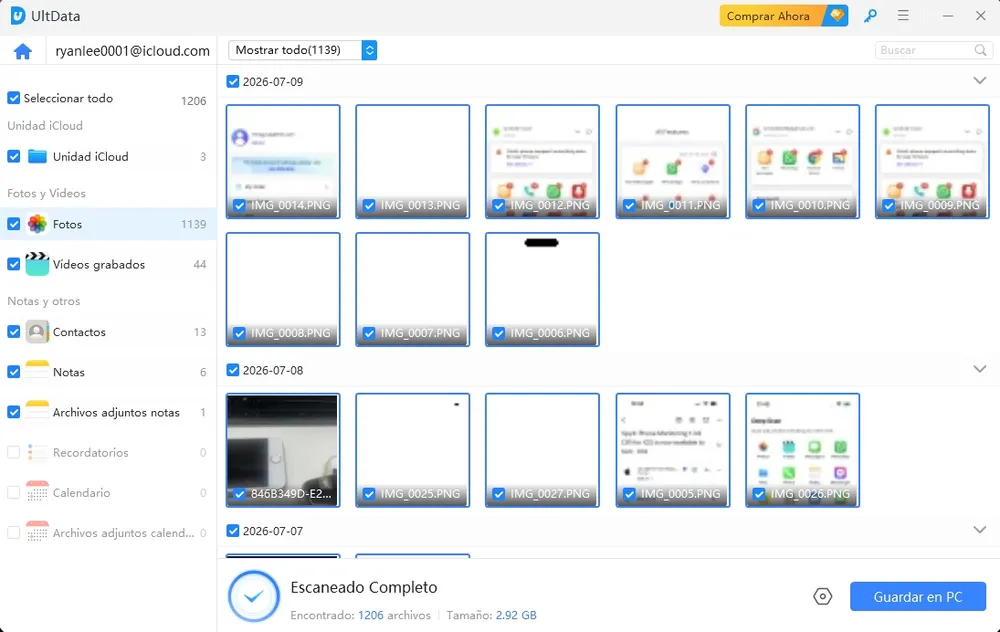Collapse the 2026-07-09 group chevron
Image resolution: width=1000 pixels, height=632 pixels.
980,81
